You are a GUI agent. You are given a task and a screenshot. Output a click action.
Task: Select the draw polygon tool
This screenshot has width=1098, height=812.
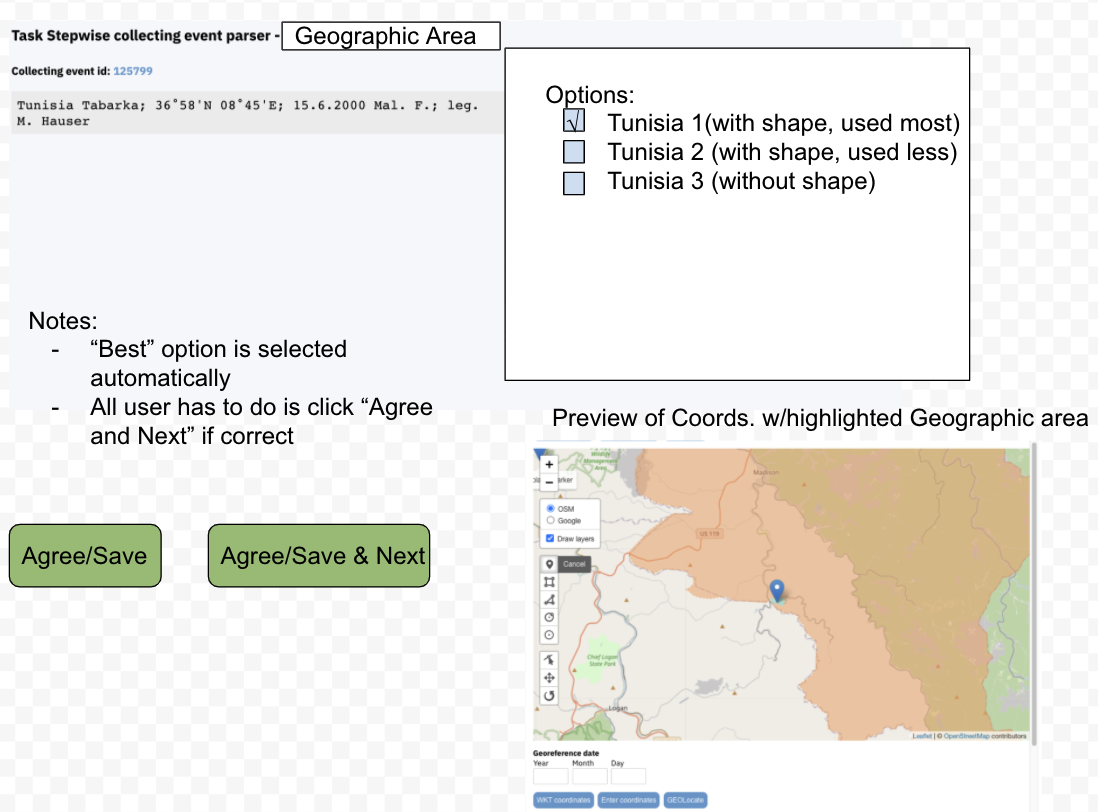coord(549,599)
